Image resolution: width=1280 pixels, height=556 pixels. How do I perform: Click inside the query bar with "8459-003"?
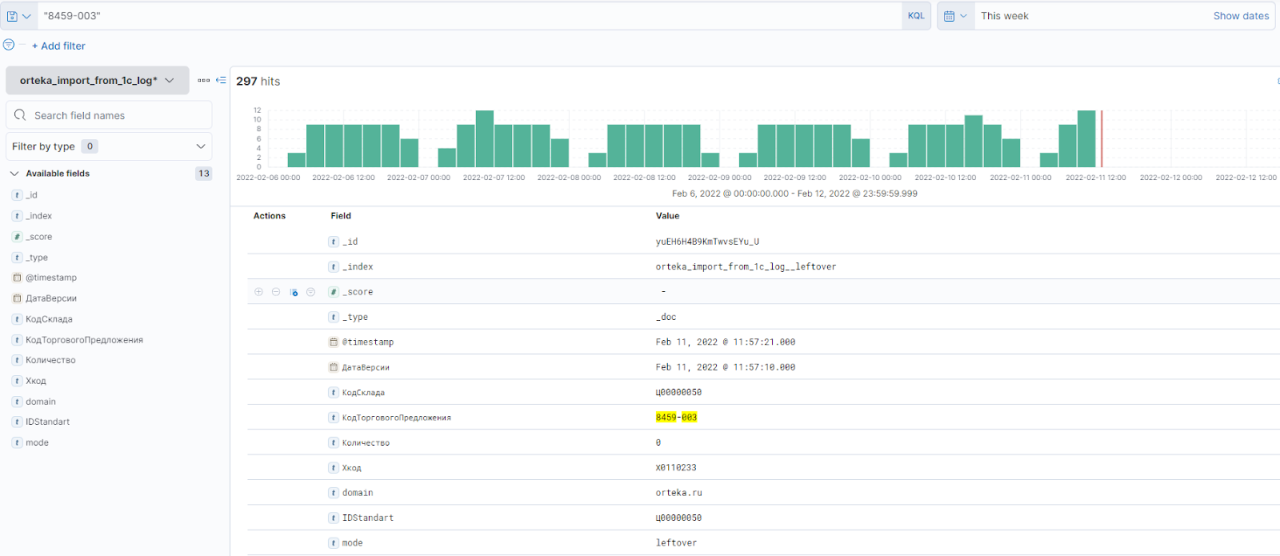[x=469, y=16]
